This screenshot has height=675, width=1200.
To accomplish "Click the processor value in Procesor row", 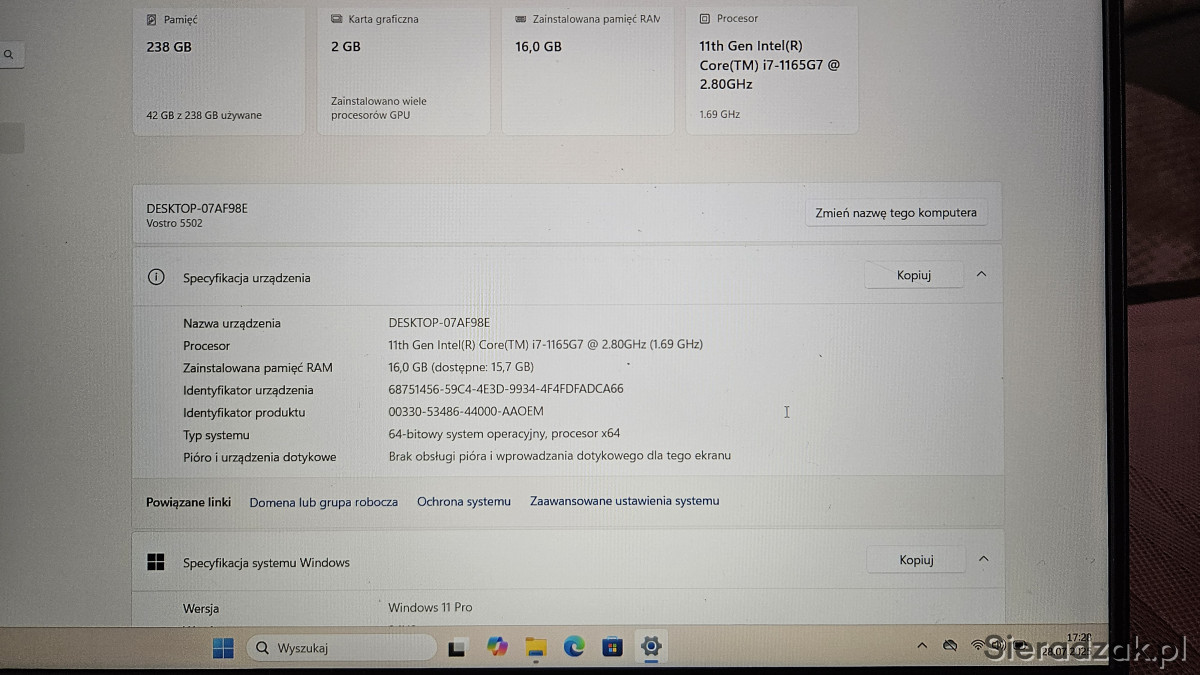I will pyautogui.click(x=545, y=344).
